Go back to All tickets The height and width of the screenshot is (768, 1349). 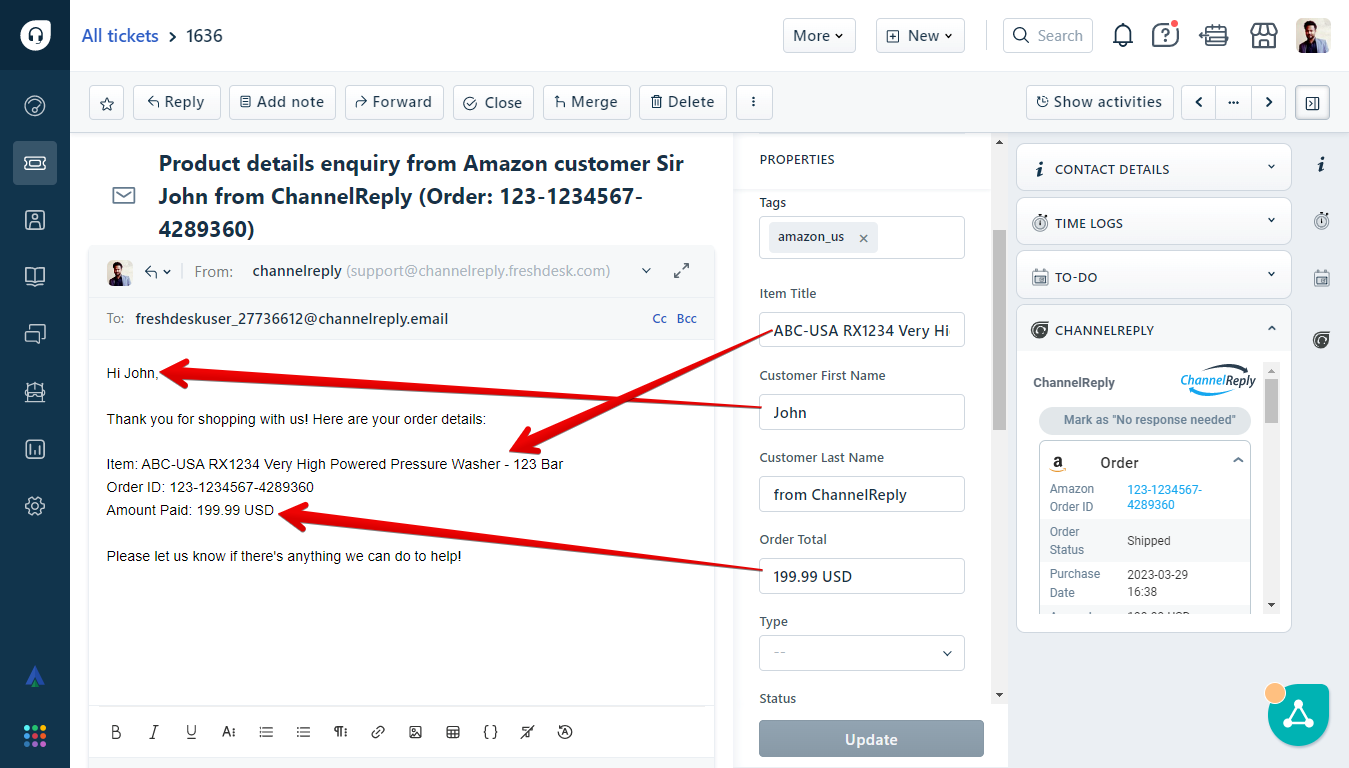coord(120,36)
